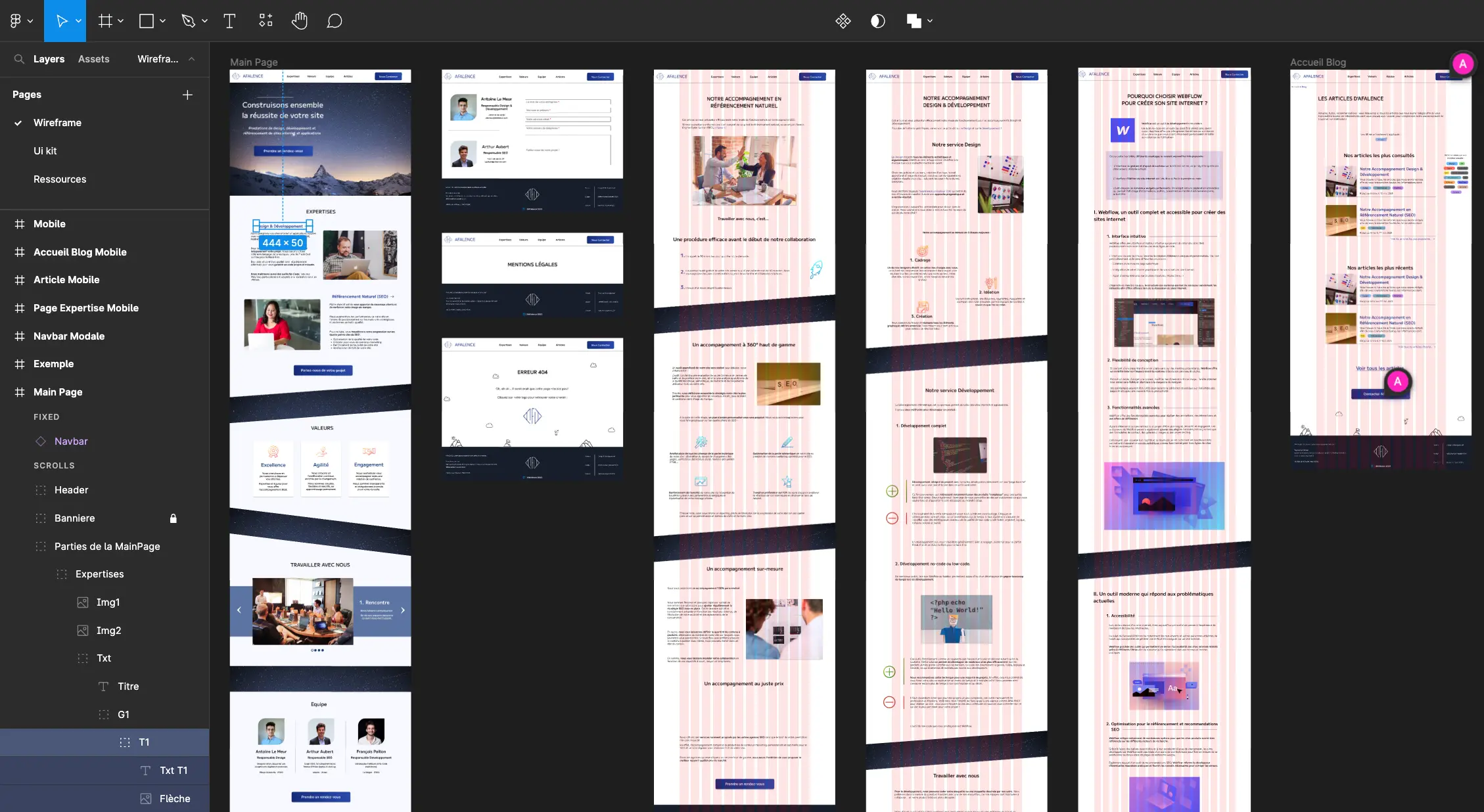Select the Frame tool
This screenshot has width=1484, height=812.
pyautogui.click(x=105, y=21)
